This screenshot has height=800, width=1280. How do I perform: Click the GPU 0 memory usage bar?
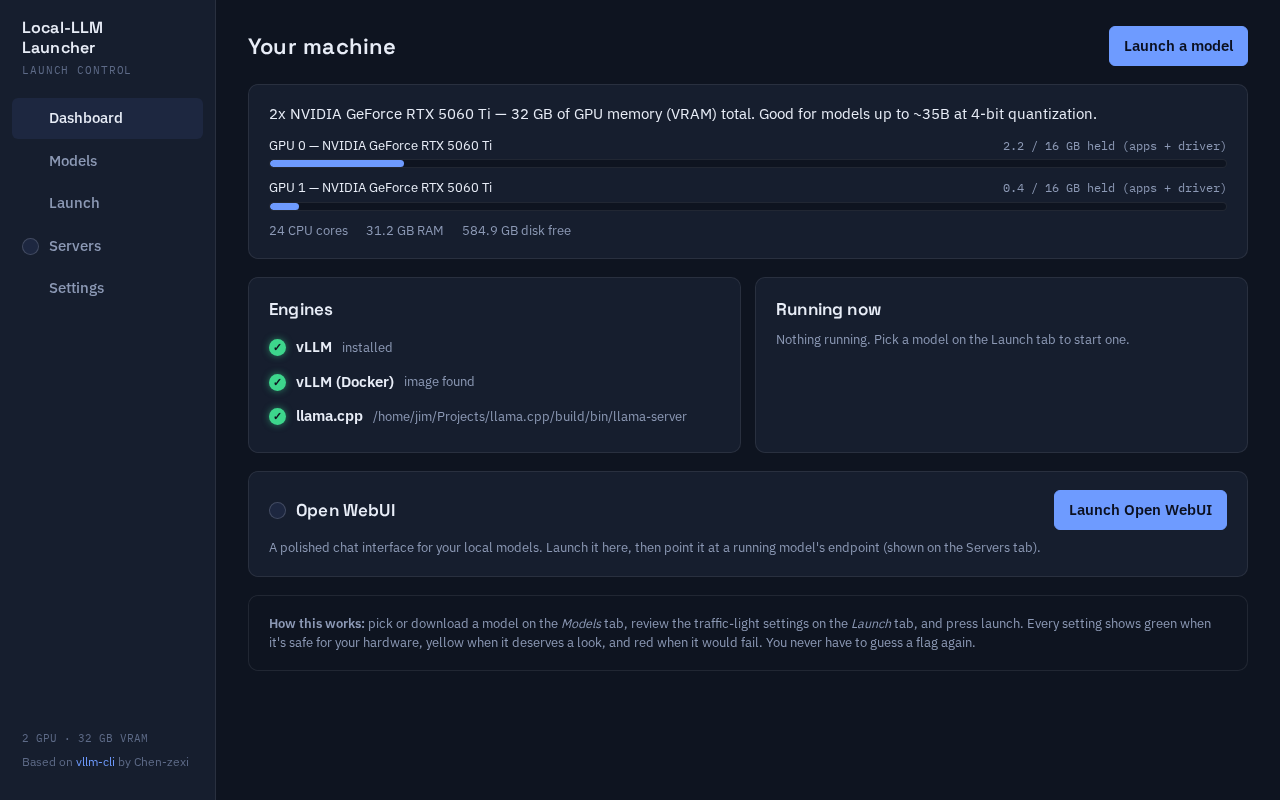coord(748,163)
